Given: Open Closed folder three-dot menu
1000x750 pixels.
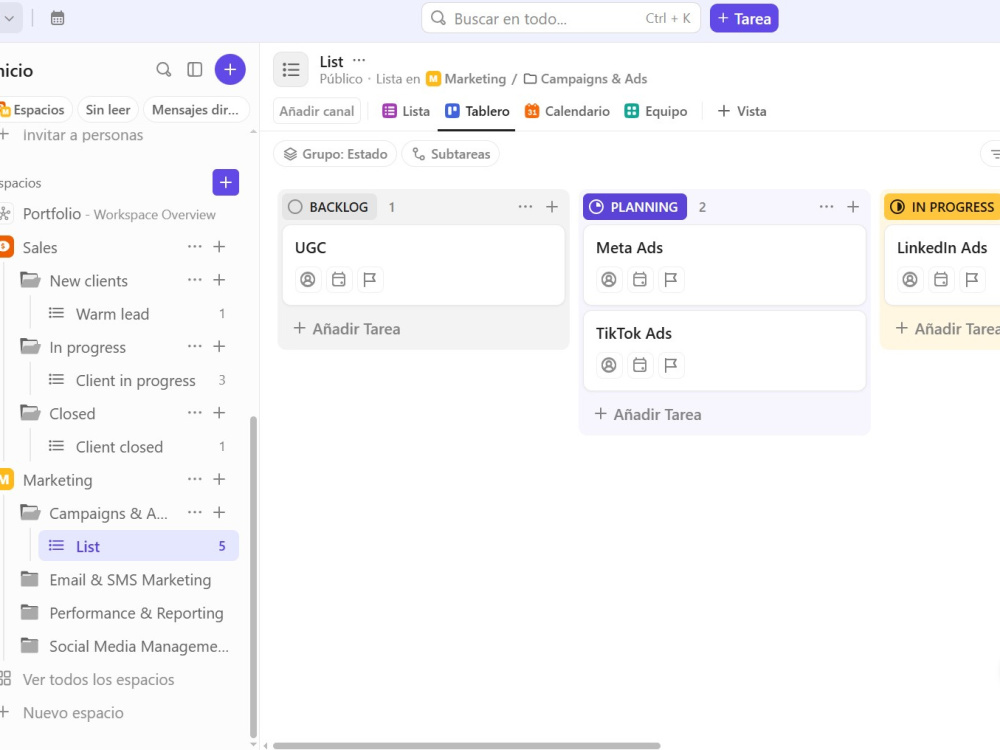Looking at the screenshot, I should coord(195,413).
